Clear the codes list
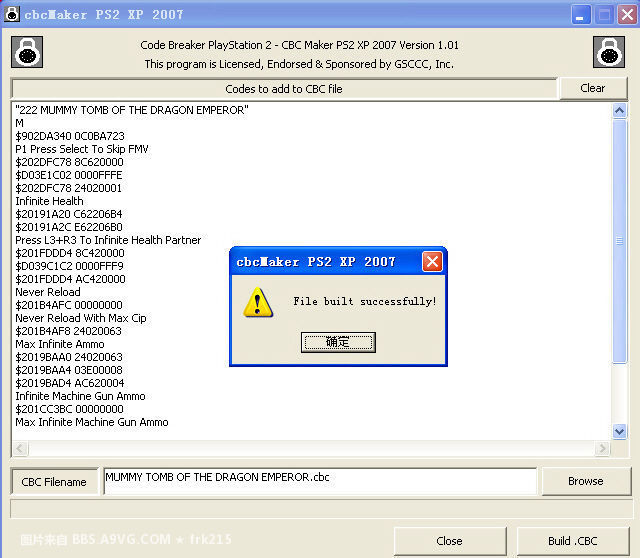 point(593,88)
